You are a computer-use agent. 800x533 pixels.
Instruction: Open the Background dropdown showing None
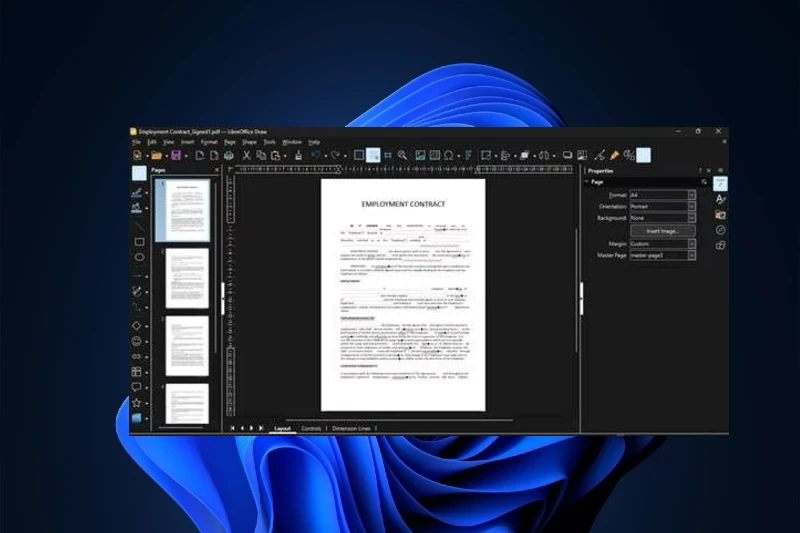point(662,218)
